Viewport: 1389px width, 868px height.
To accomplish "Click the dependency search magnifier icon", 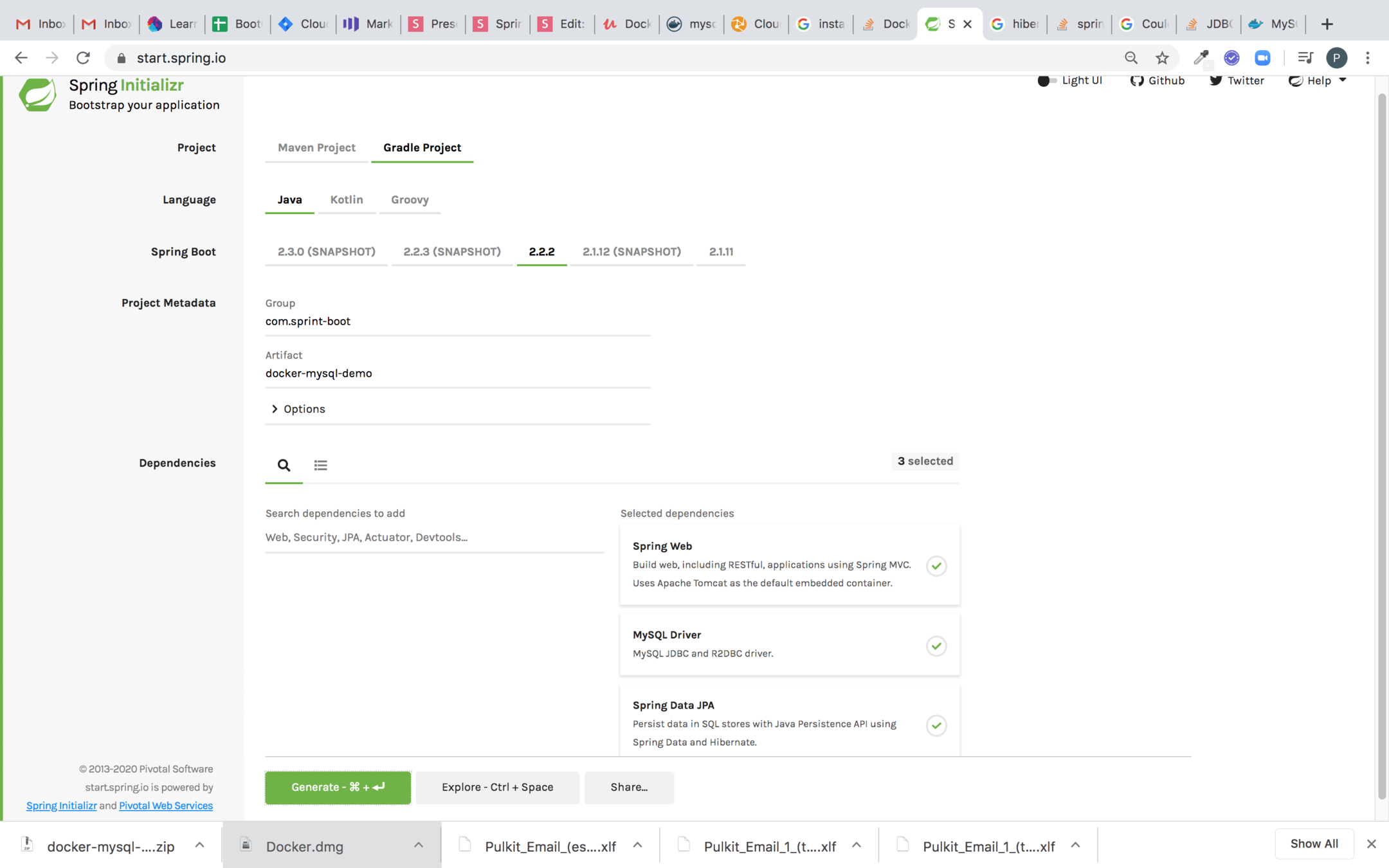I will 284,465.
